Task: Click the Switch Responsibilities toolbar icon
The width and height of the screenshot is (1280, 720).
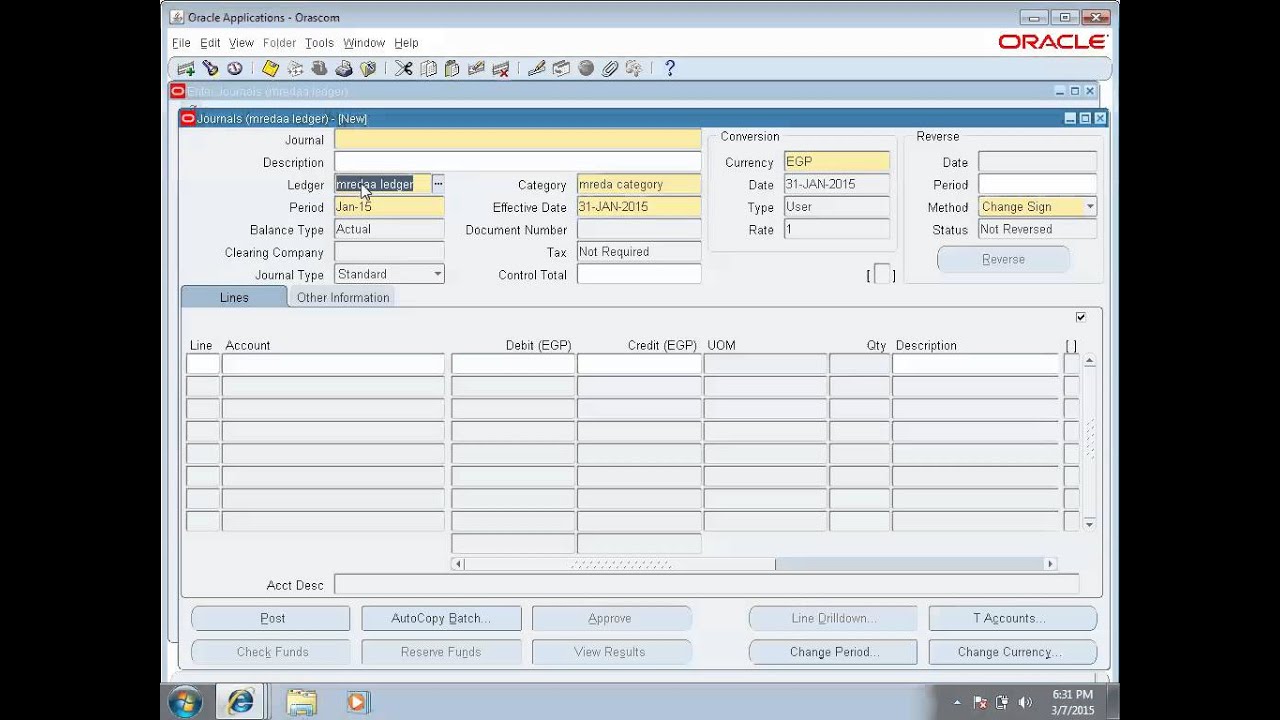Action: coord(319,68)
